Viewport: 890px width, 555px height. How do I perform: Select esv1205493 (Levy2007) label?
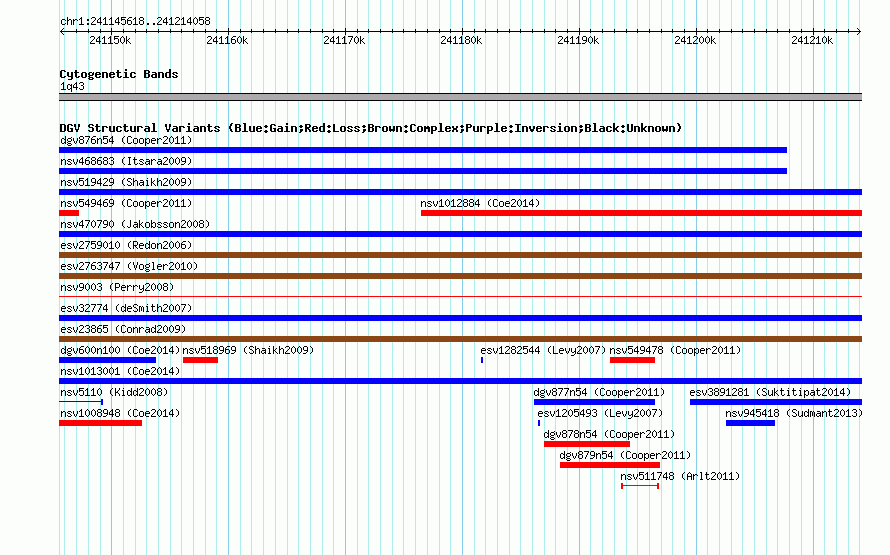click(x=600, y=413)
